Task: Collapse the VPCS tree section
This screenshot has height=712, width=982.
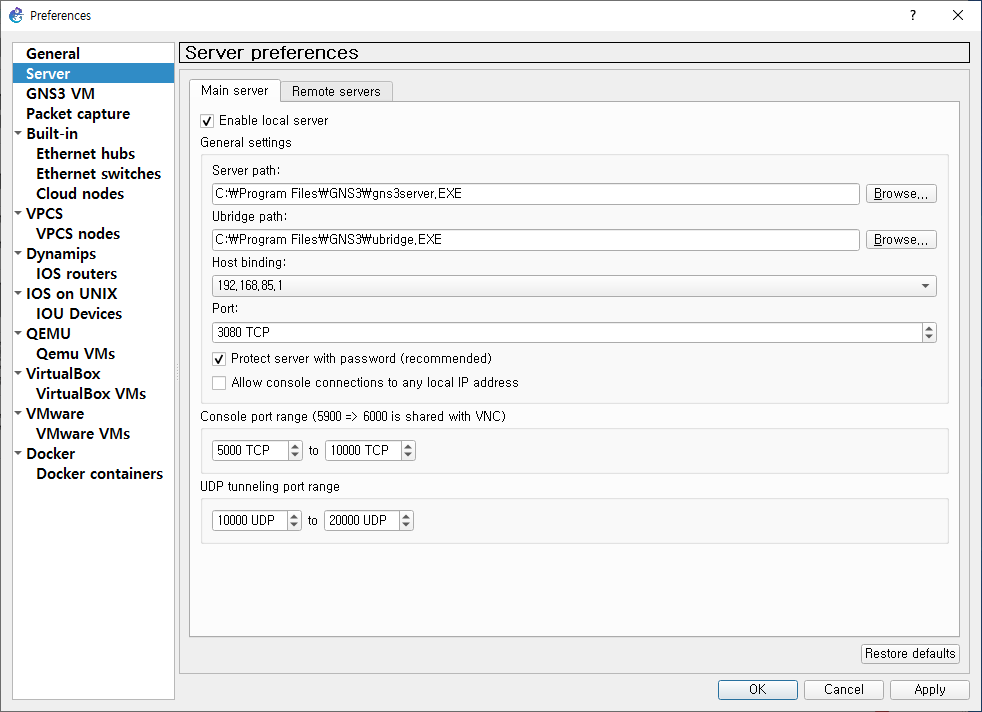Action: [x=18, y=214]
